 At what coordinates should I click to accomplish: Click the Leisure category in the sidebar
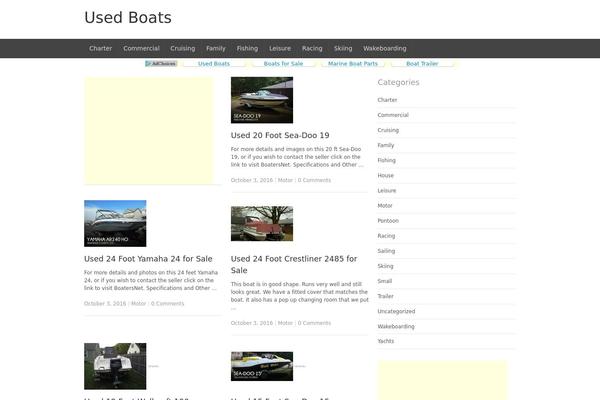387,191
